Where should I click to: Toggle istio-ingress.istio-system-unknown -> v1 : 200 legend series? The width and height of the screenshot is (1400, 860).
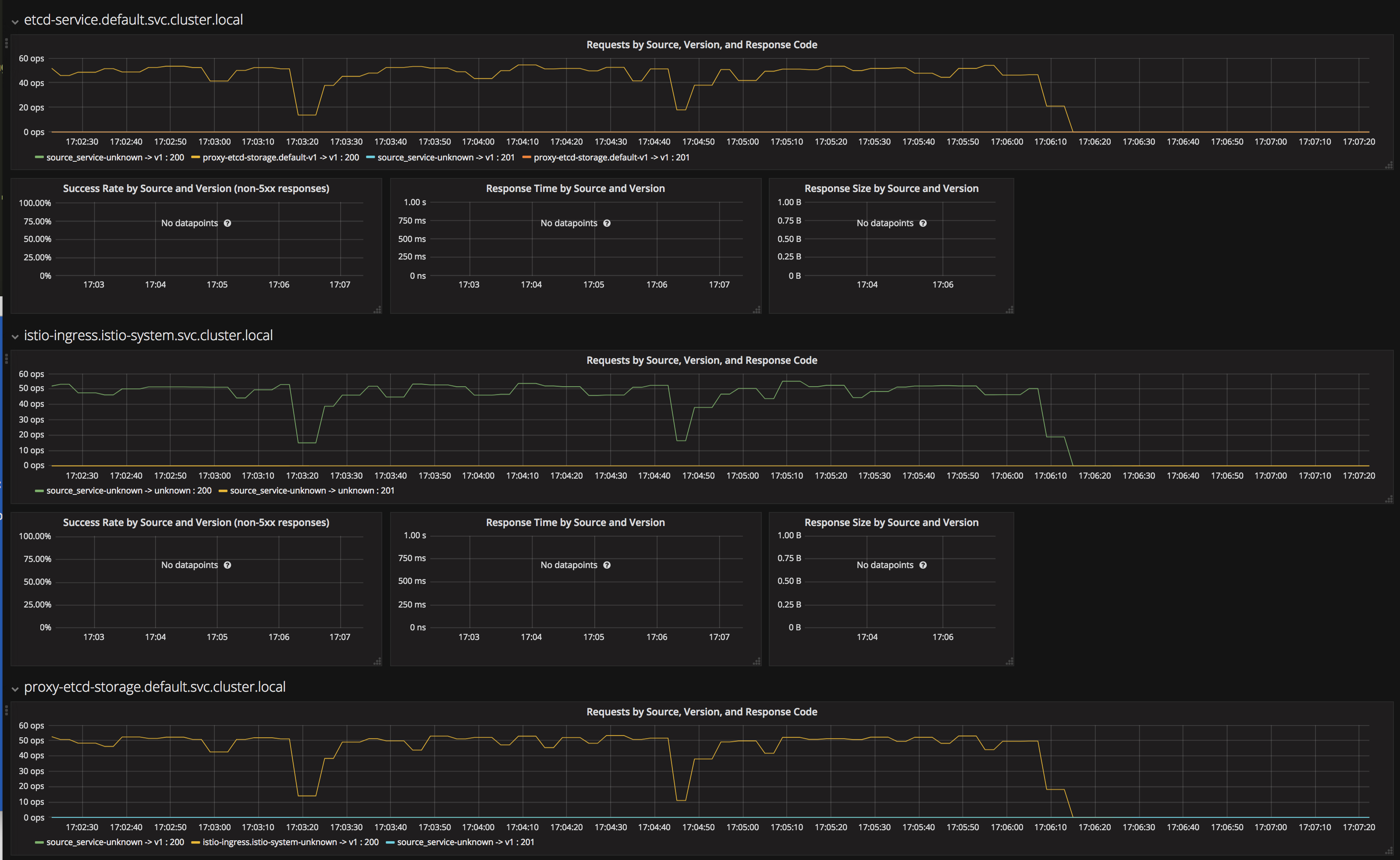click(x=290, y=842)
